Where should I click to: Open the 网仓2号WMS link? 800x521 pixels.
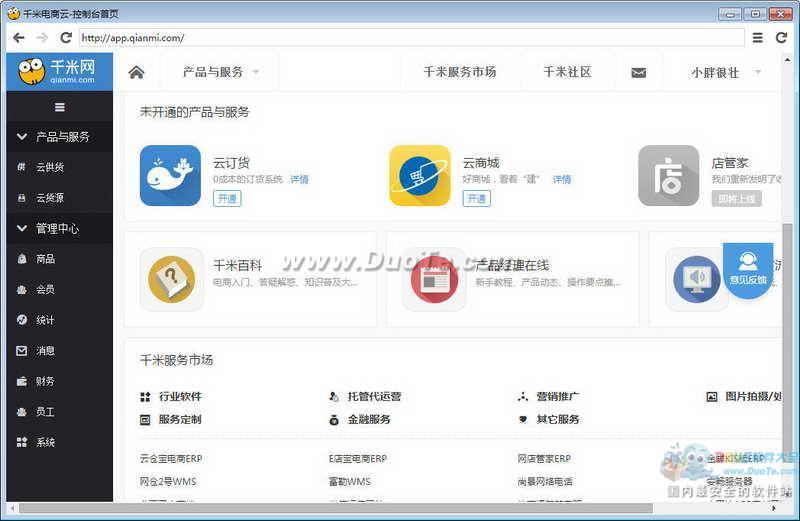168,481
